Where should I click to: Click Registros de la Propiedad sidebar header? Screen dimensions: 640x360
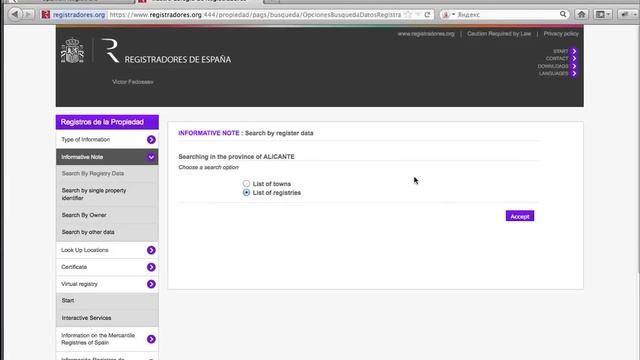[x=107, y=122]
